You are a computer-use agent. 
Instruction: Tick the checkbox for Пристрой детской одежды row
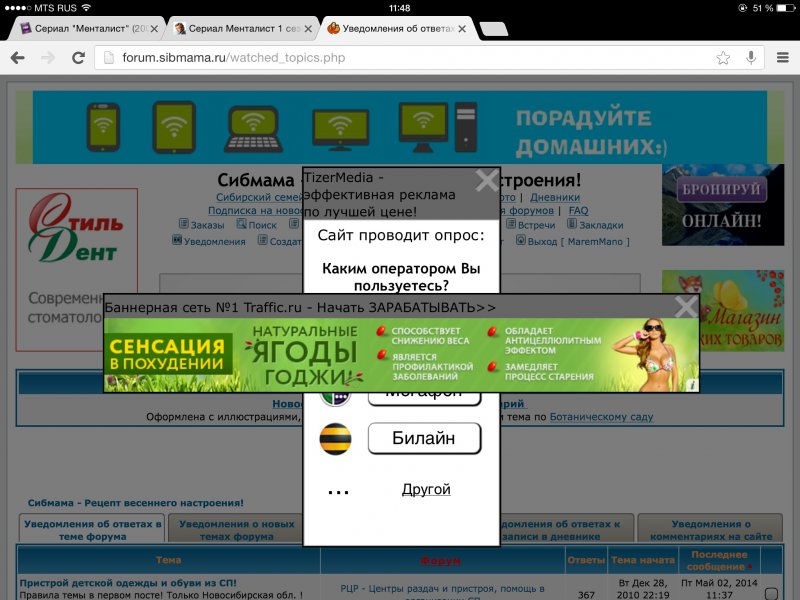click(771, 593)
